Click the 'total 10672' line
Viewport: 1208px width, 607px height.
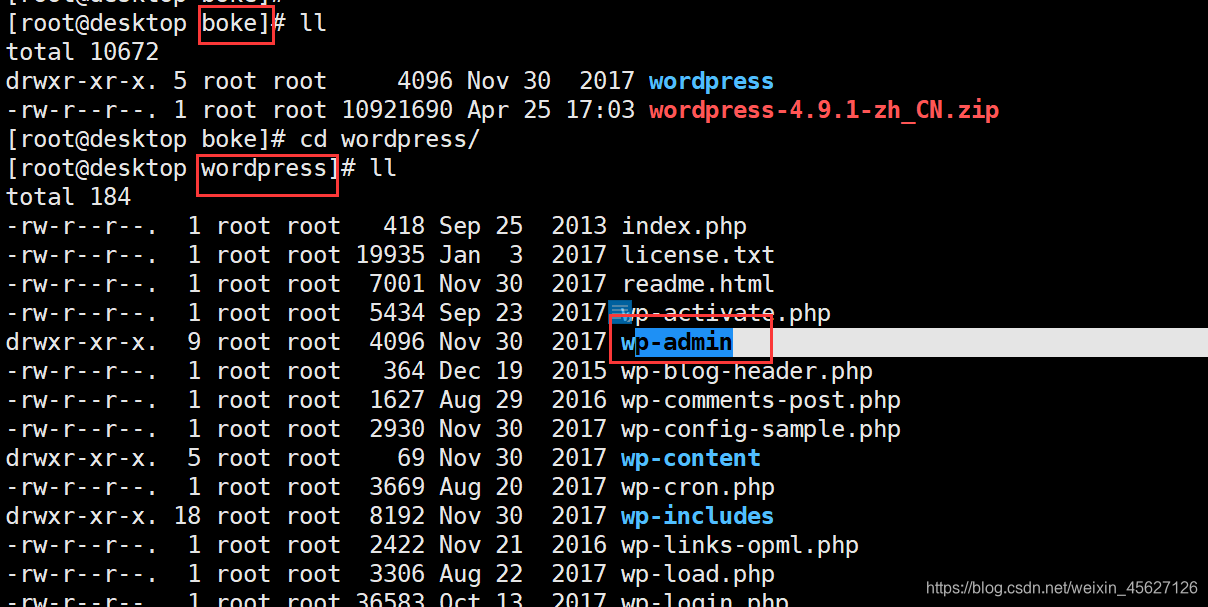(x=82, y=52)
